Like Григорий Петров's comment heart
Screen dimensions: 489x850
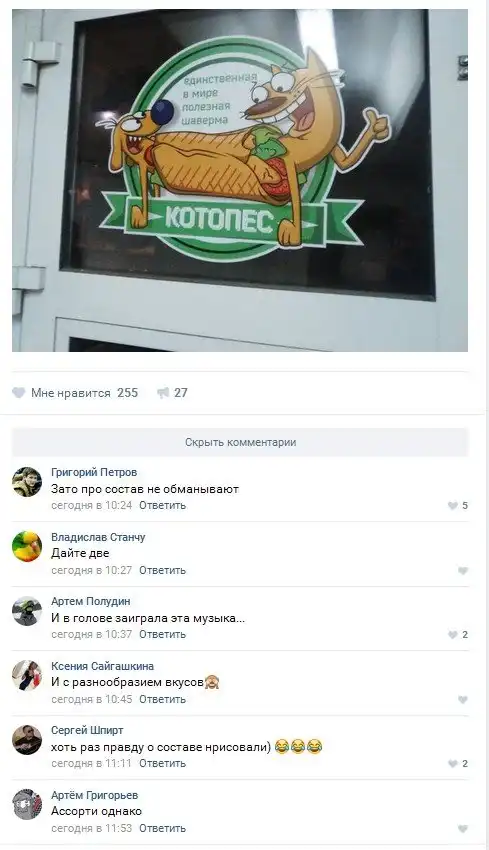point(453,506)
